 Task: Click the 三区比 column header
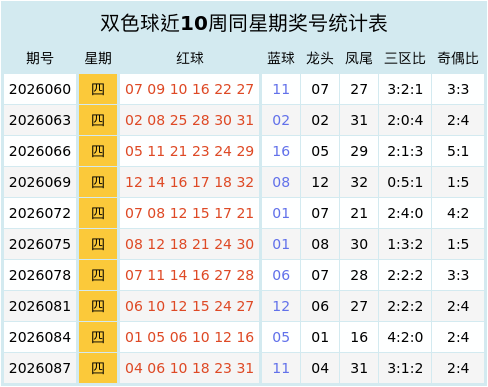click(x=405, y=58)
